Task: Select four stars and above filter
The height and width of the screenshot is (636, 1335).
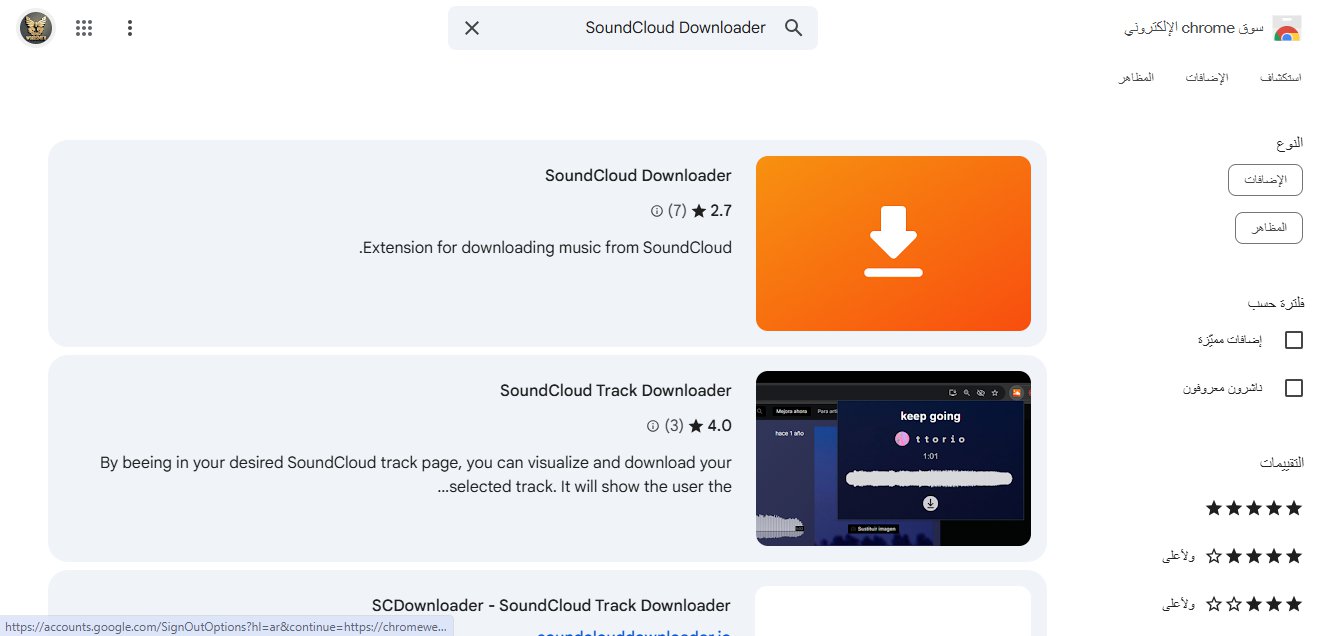Action: click(x=1253, y=556)
